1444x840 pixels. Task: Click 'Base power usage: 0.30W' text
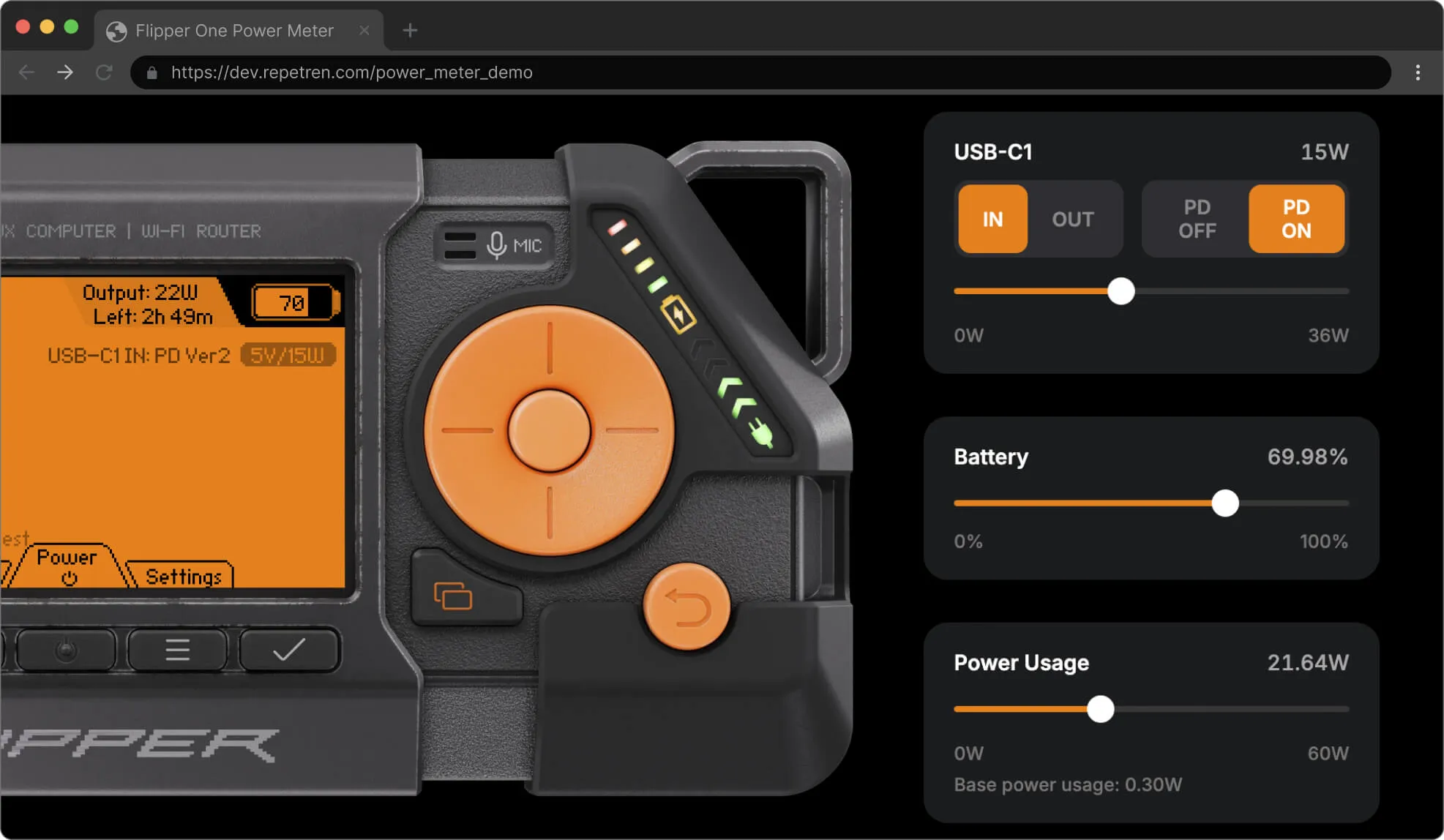click(x=1068, y=784)
